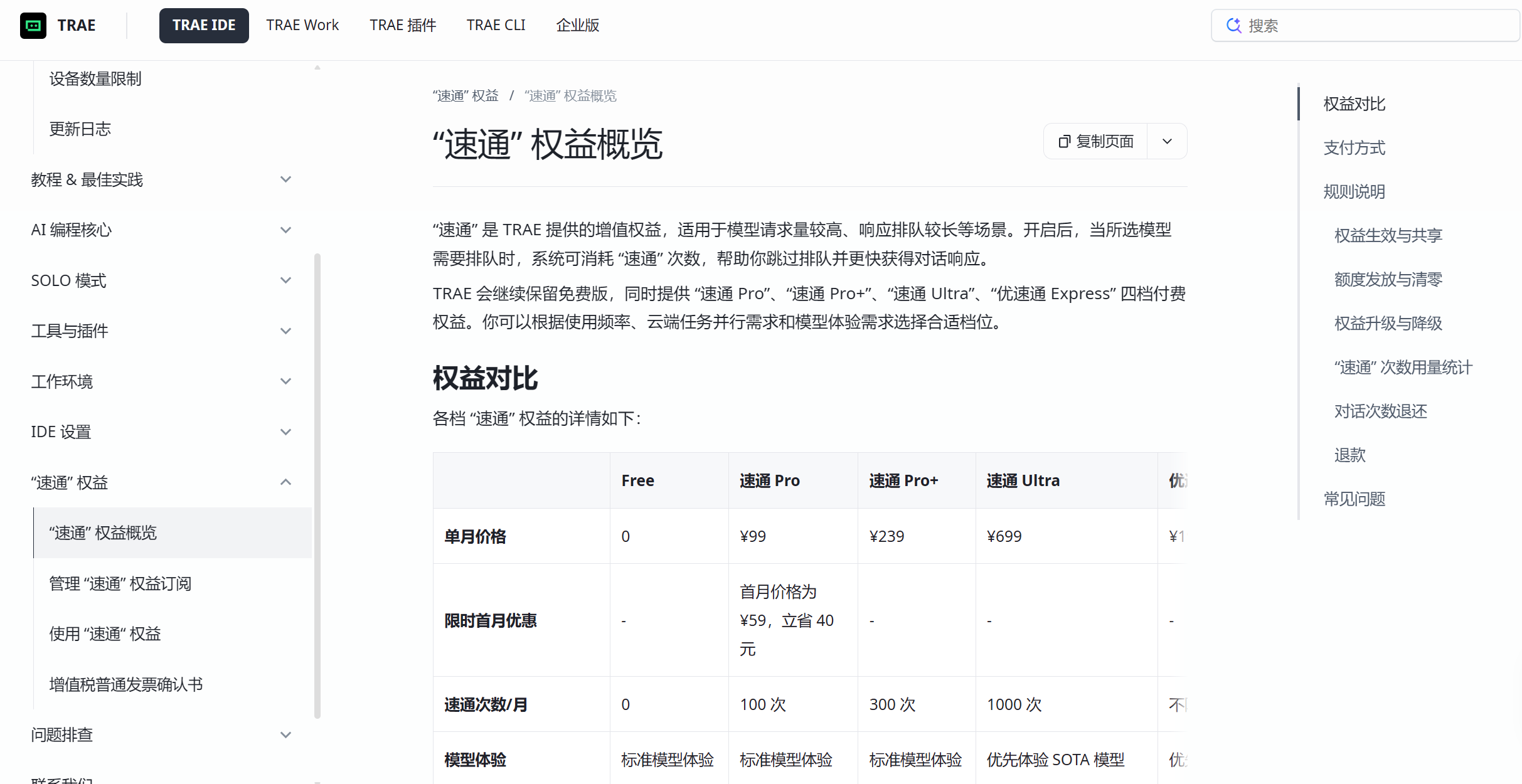Click the 模型体验 row label
The height and width of the screenshot is (784, 1522).
click(x=476, y=760)
